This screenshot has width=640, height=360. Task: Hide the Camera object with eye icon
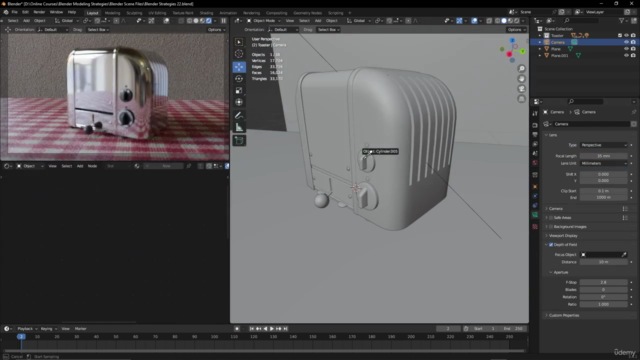626,42
